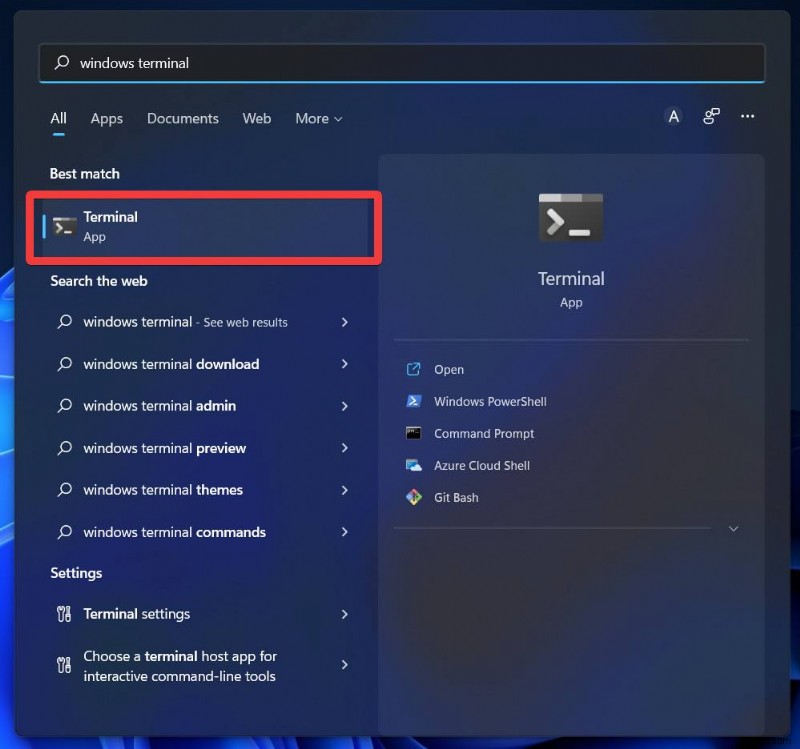Screen dimensions: 800x749
Task: Open Azure Cloud Shell
Action: (479, 465)
